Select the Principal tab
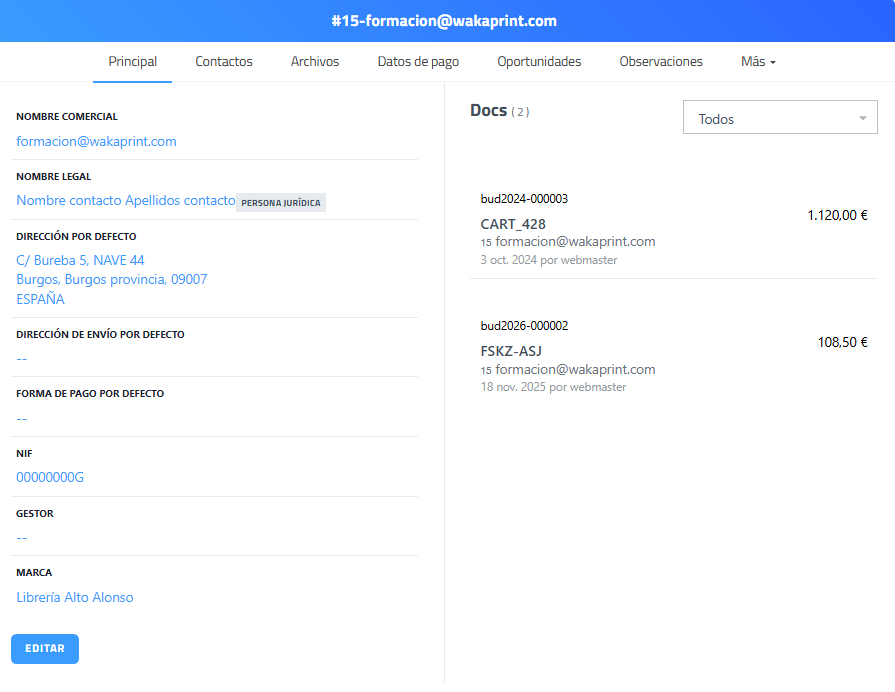Image resolution: width=895 pixels, height=692 pixels. point(133,62)
